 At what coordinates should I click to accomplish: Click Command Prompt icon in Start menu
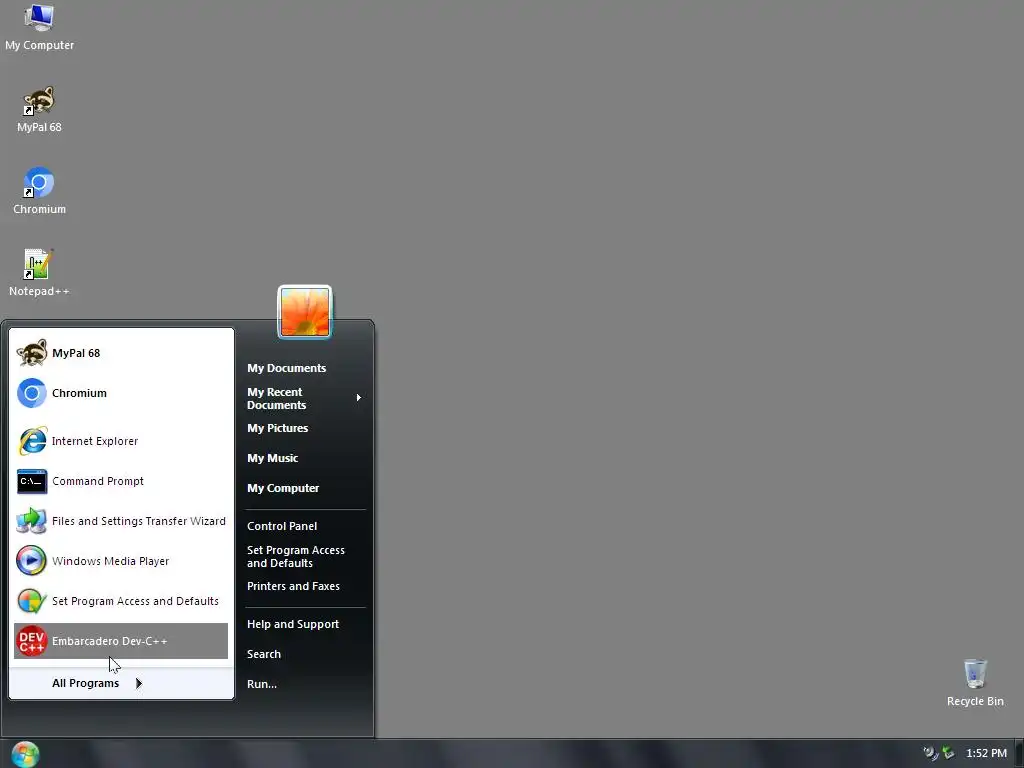31,481
